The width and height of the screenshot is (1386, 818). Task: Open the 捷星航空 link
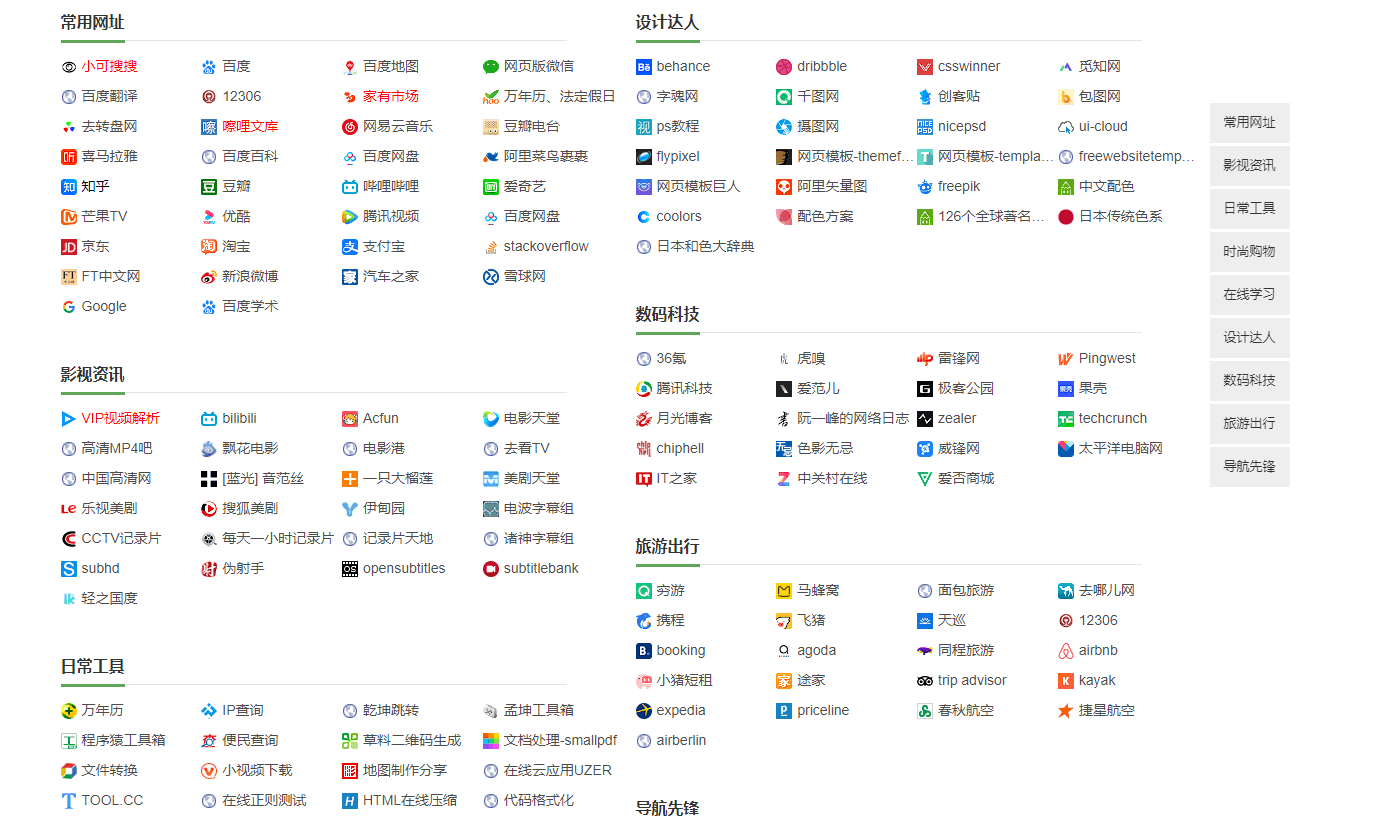(x=1107, y=711)
